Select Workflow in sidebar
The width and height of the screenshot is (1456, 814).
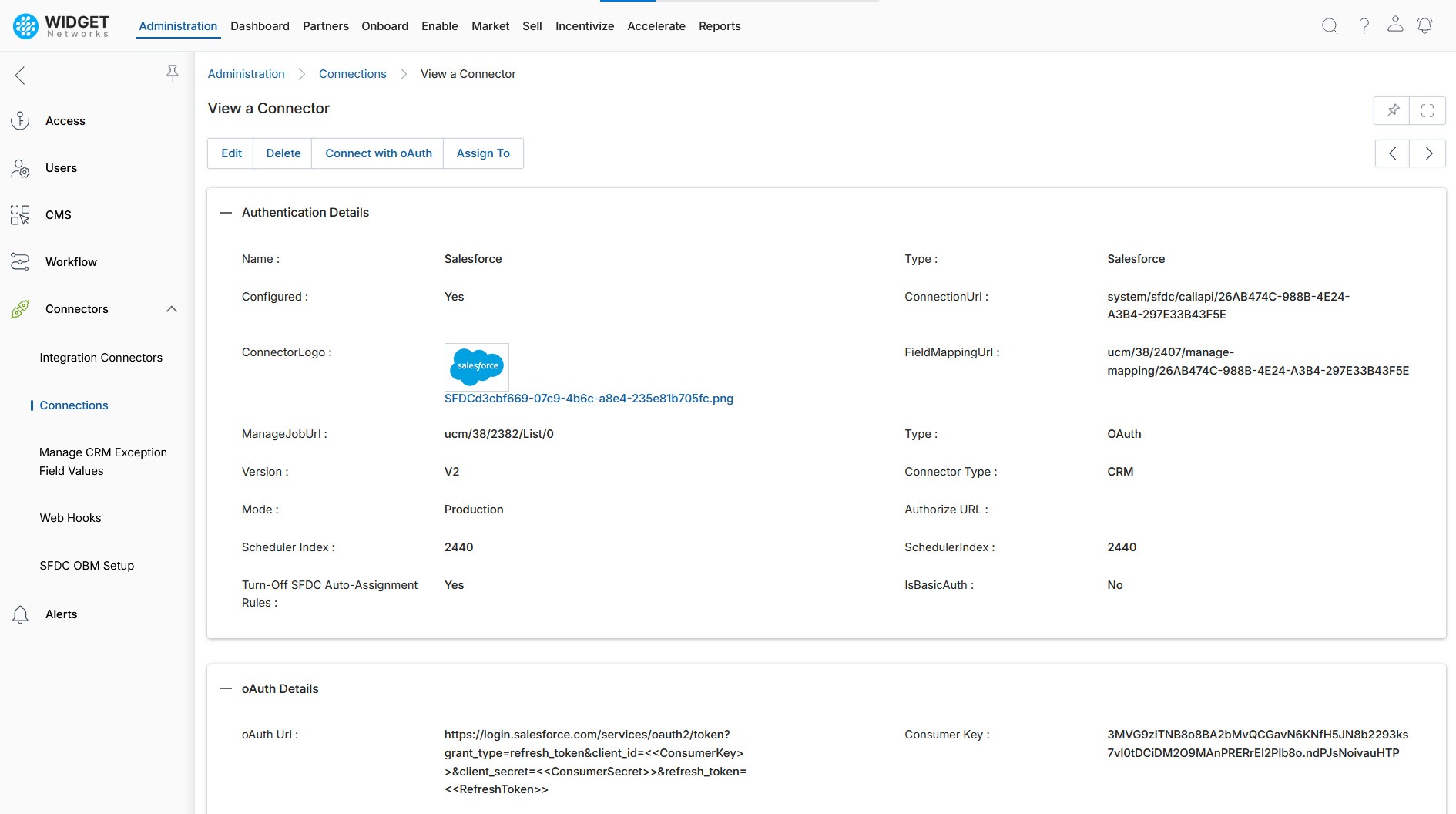point(71,262)
